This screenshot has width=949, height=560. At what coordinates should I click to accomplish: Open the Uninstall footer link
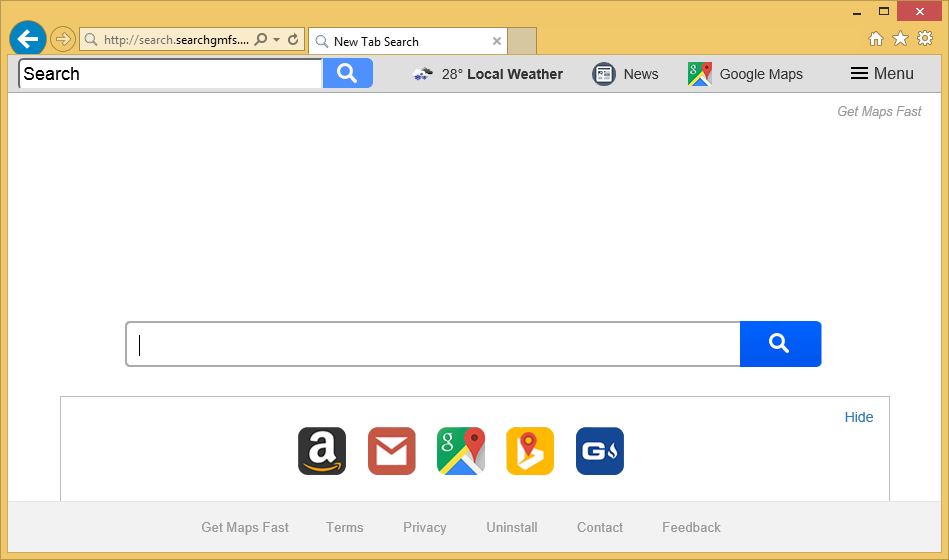(x=512, y=527)
